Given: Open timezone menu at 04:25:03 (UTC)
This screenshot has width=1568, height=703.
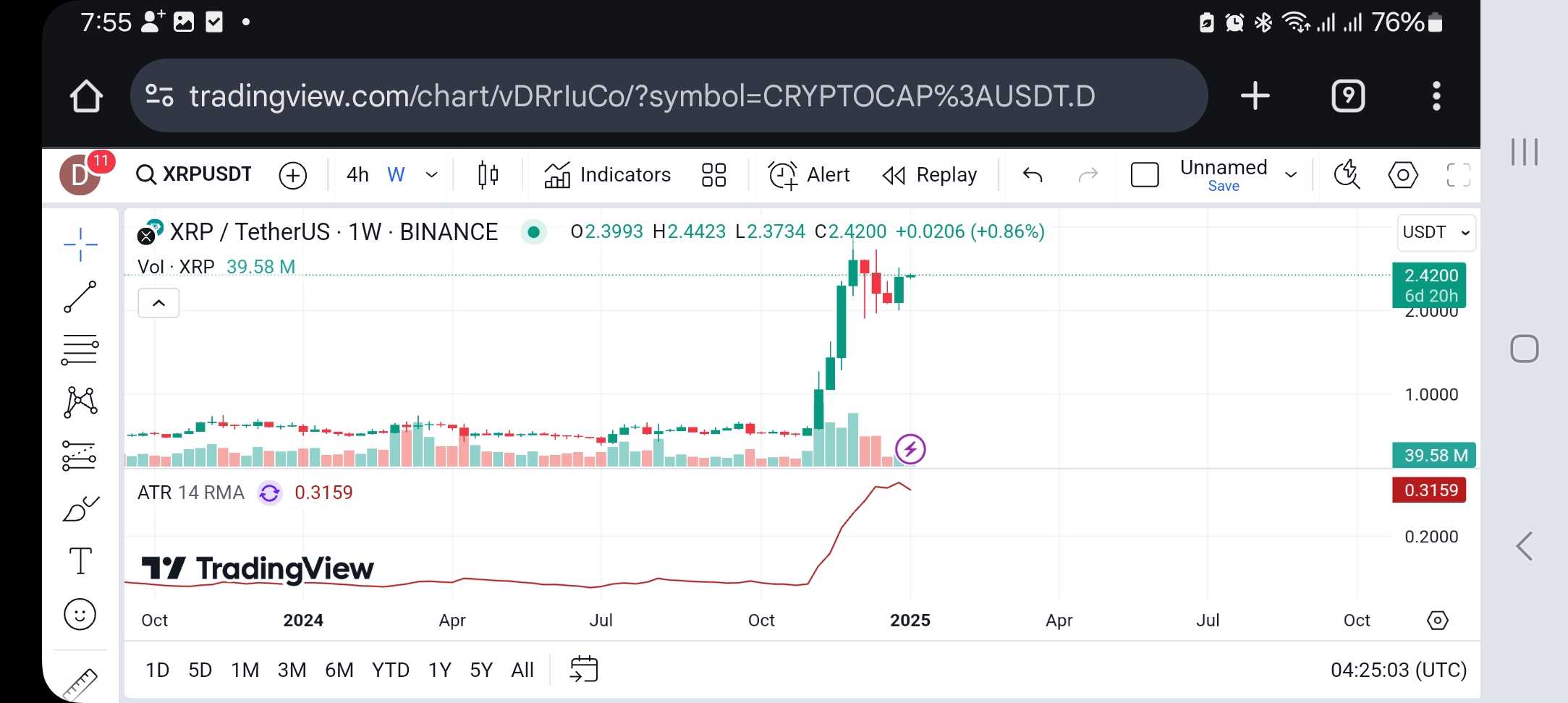Looking at the screenshot, I should [1399, 670].
